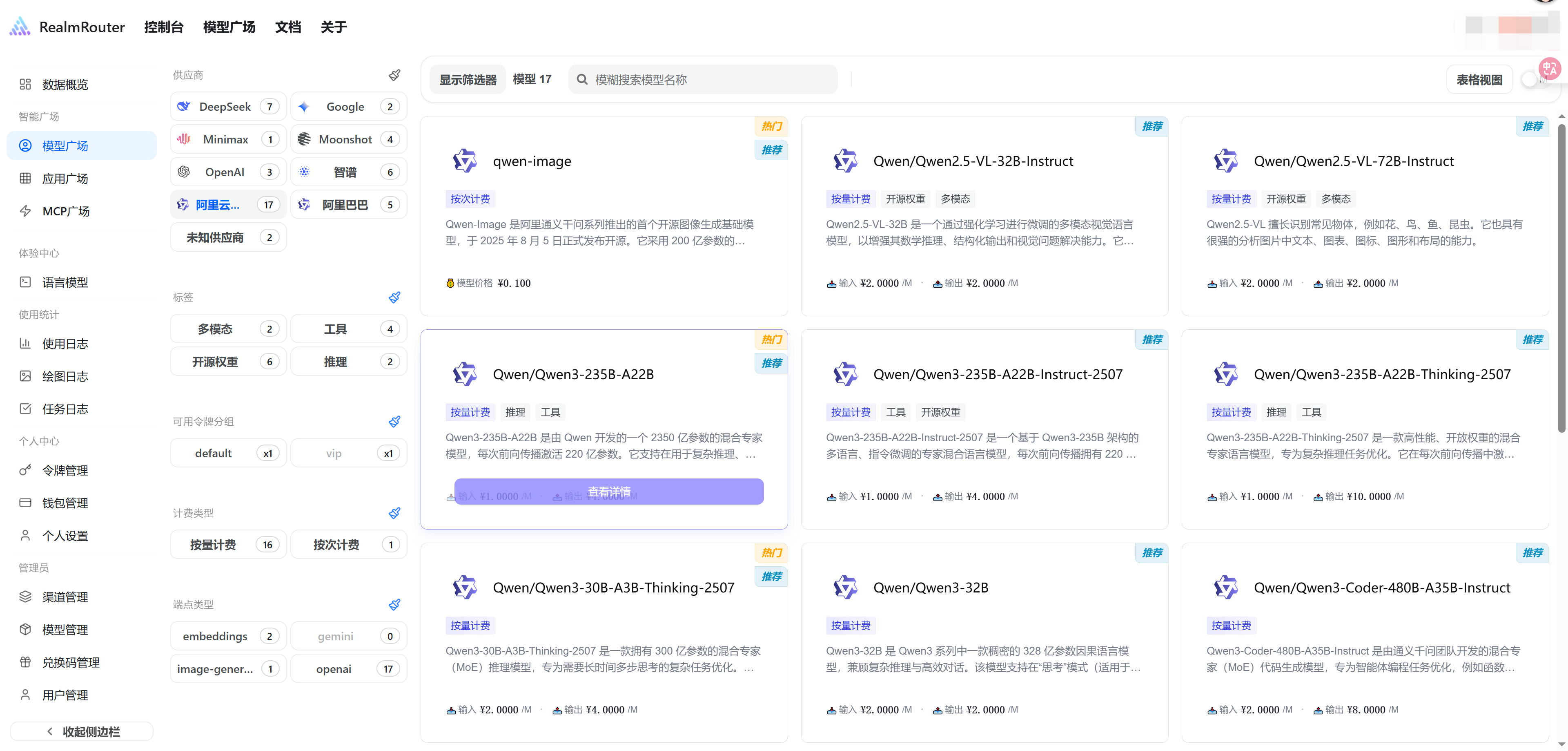This screenshot has height=751, width=1568.
Task: Open the 文档 top menu item
Action: tap(288, 27)
